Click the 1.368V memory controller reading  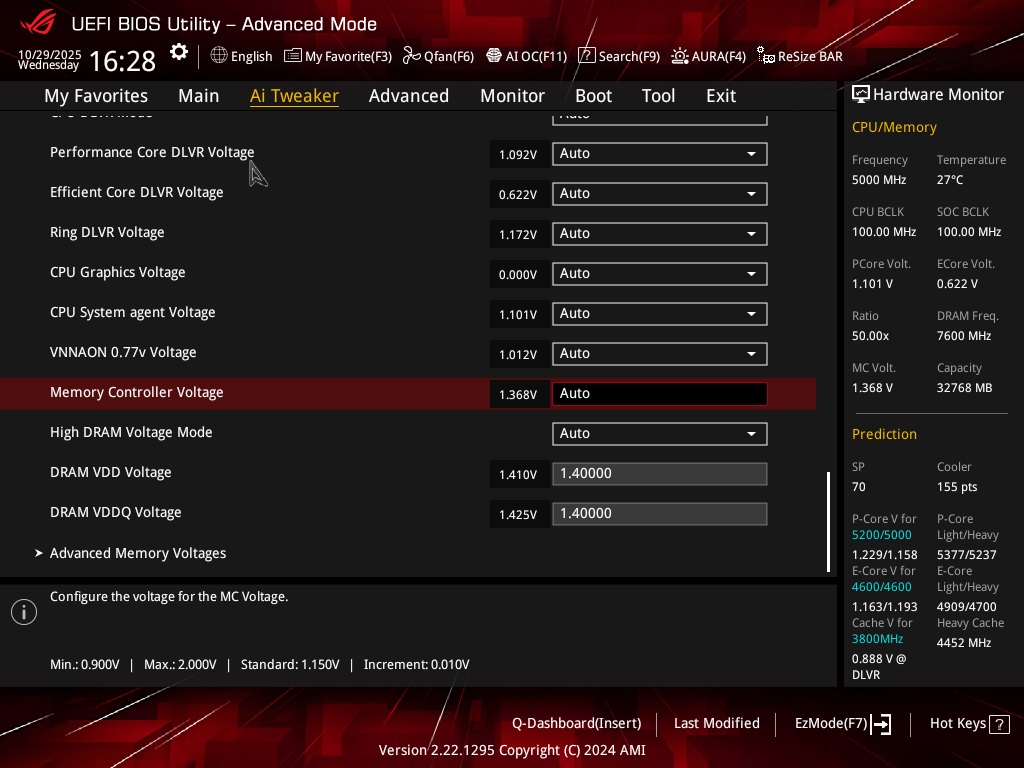518,394
